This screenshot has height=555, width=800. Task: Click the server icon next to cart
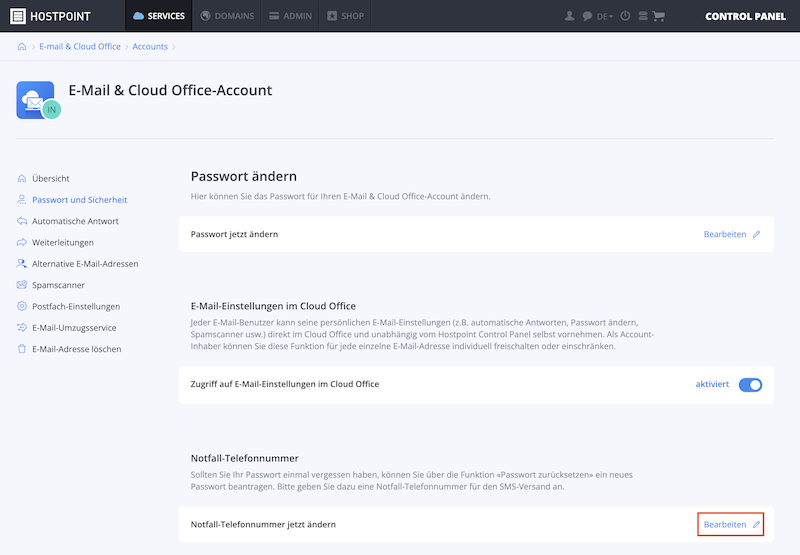643,16
